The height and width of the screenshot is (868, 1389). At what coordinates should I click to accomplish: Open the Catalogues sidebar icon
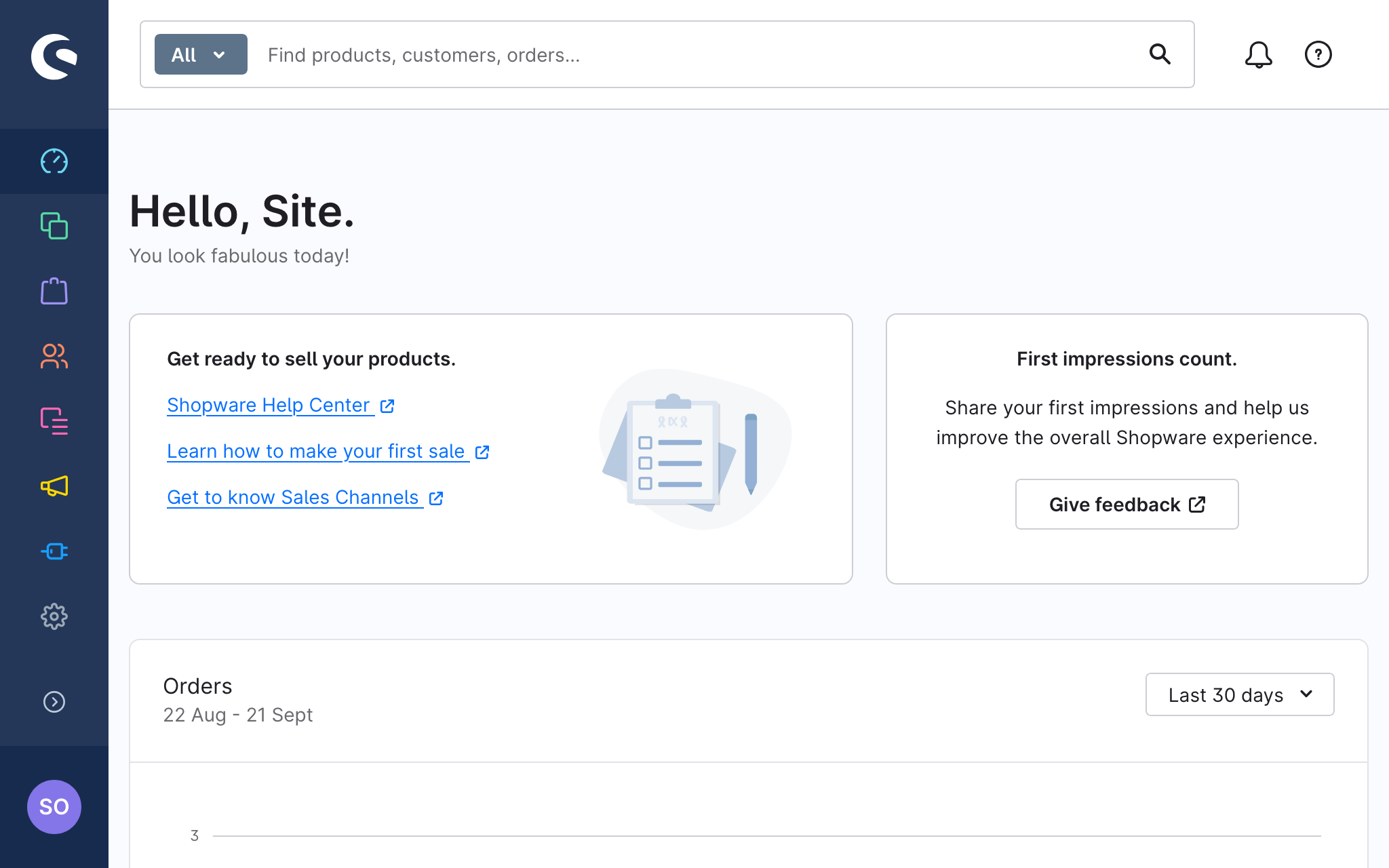tap(54, 226)
